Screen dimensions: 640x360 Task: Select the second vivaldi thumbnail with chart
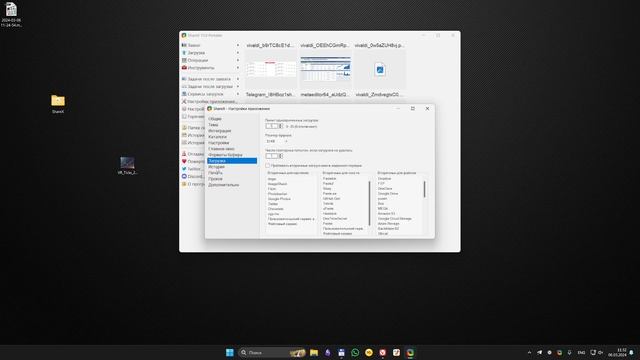pos(325,69)
